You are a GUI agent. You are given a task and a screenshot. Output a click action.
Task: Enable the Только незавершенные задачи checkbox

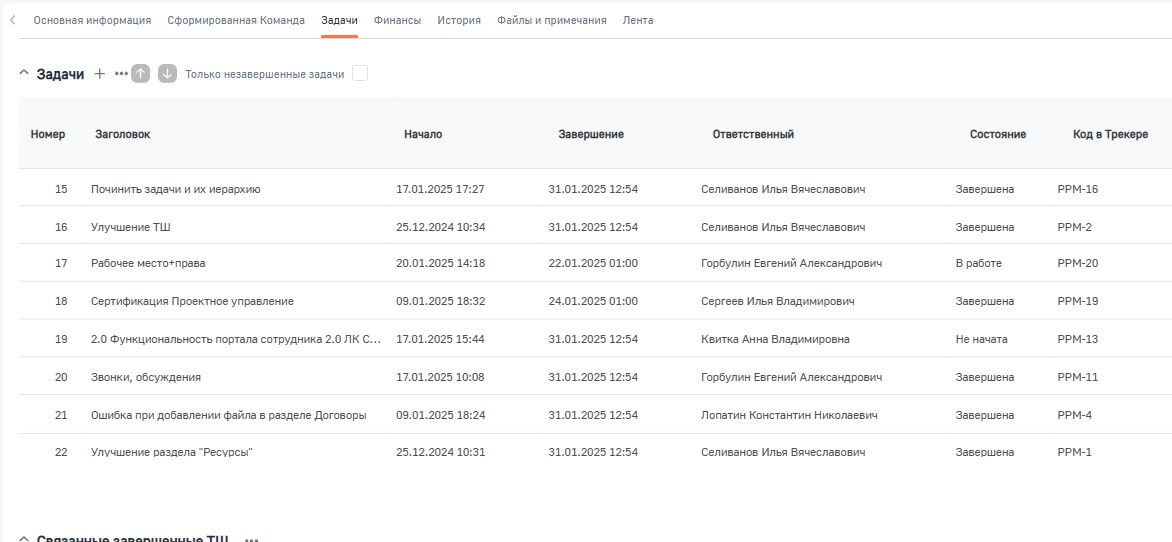[x=360, y=74]
